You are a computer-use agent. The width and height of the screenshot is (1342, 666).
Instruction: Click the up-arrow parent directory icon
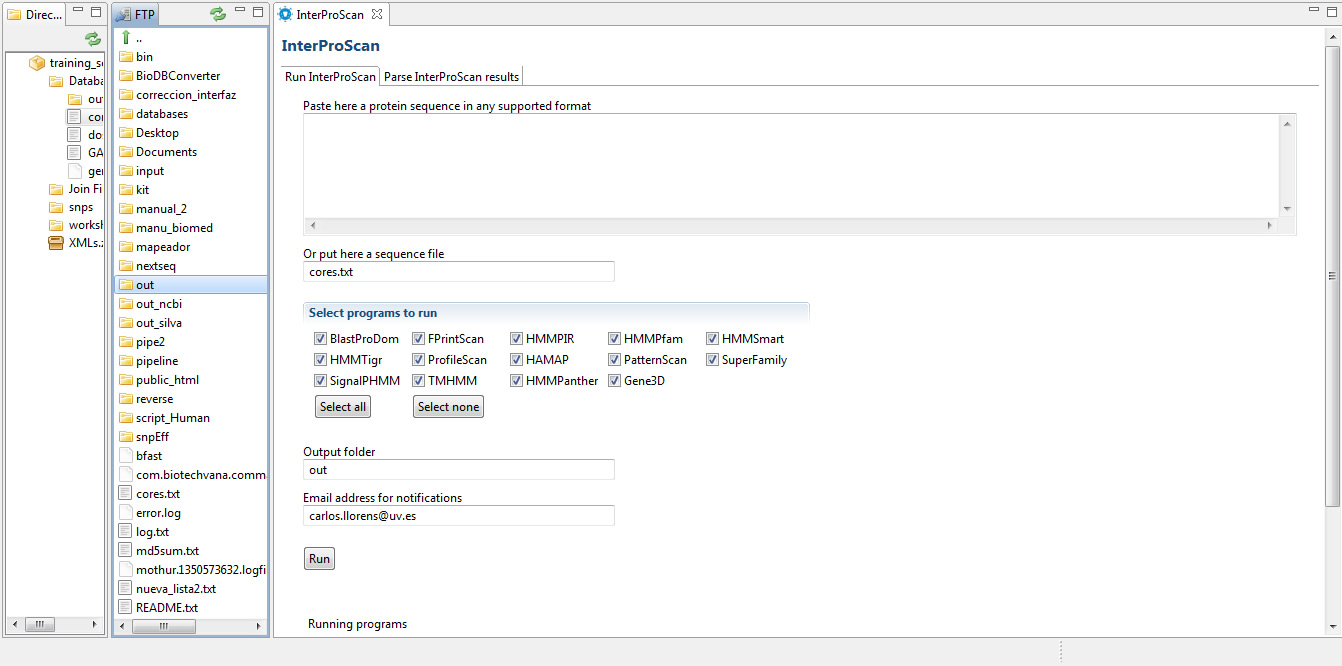126,38
